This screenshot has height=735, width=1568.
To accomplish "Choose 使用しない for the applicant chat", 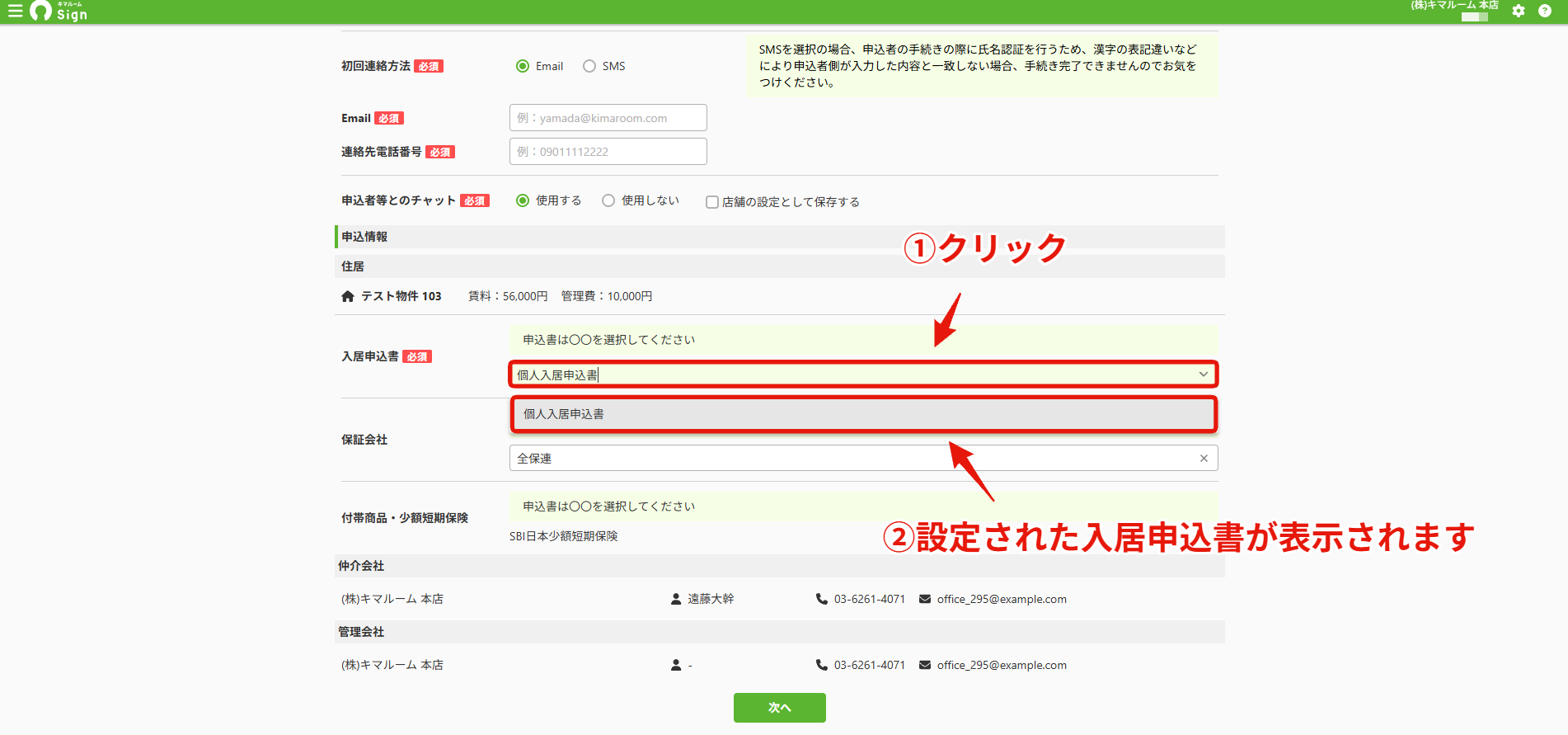I will tap(608, 200).
